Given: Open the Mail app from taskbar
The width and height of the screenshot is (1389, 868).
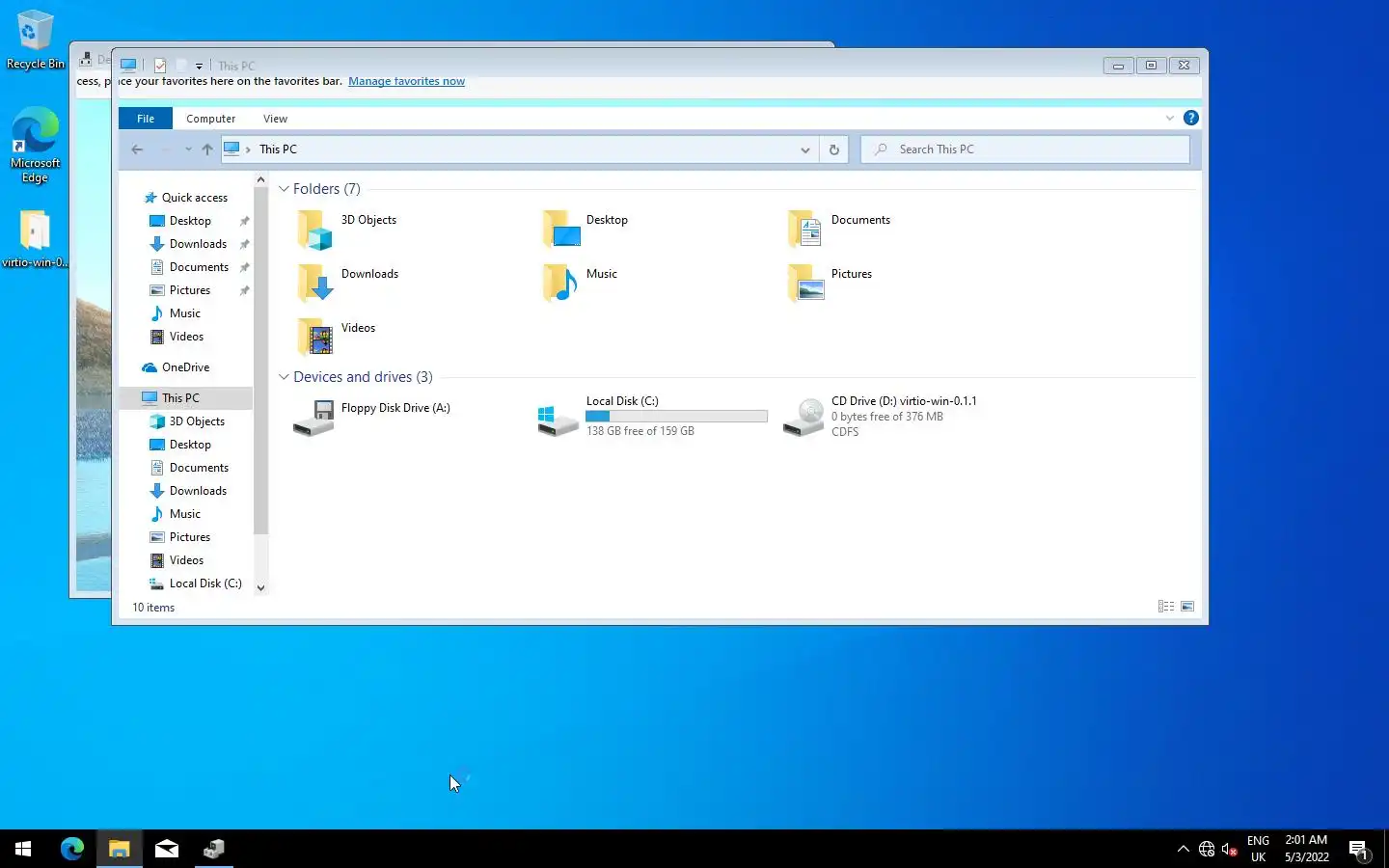Looking at the screenshot, I should pos(167,849).
